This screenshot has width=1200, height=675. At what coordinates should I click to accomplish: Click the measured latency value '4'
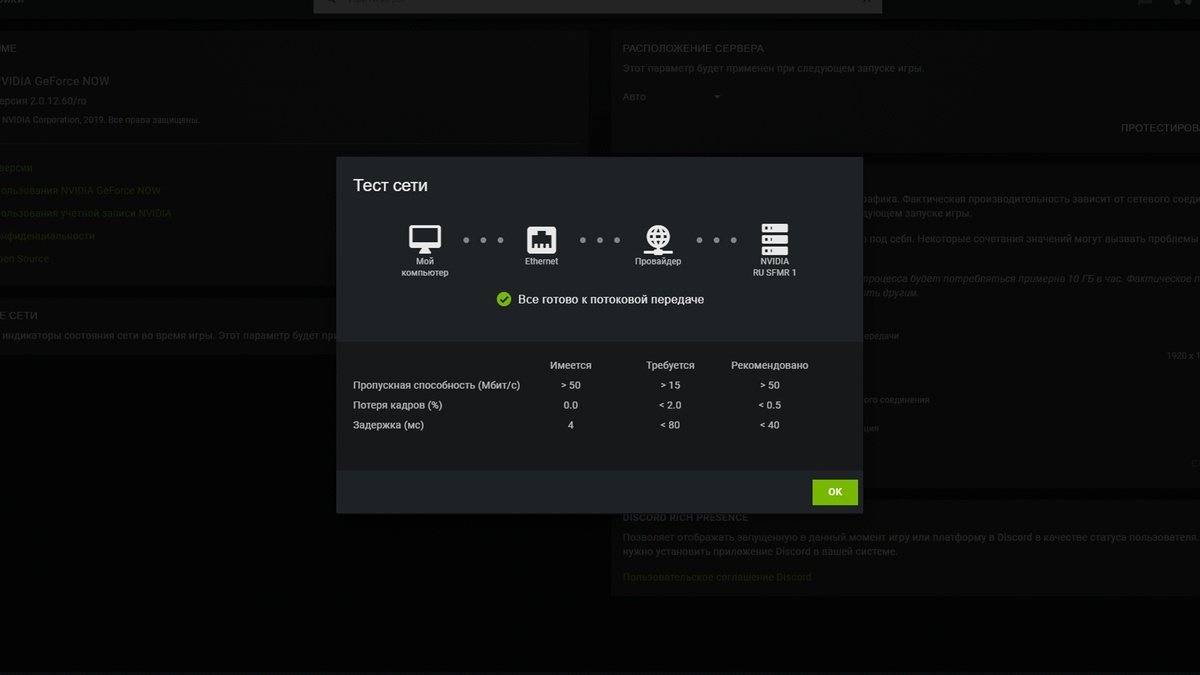pyautogui.click(x=571, y=425)
